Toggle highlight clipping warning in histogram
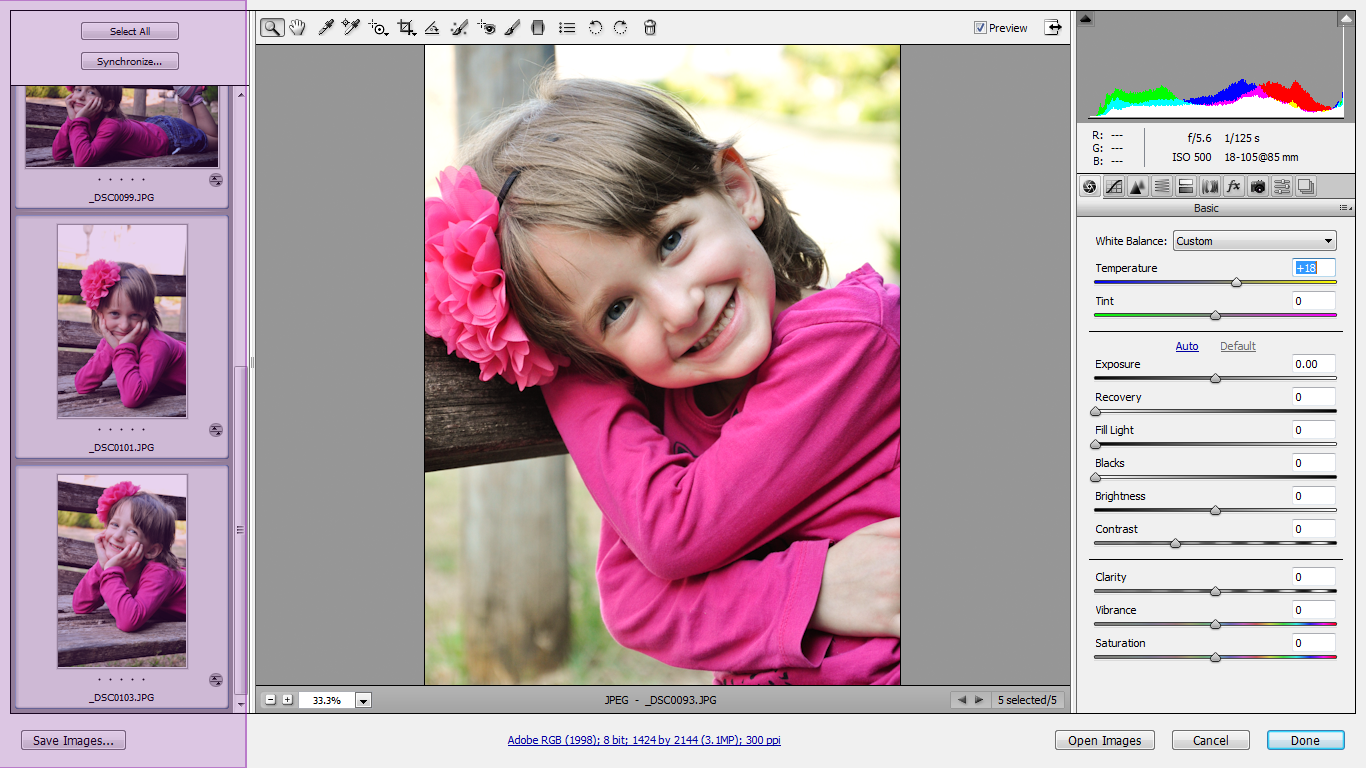This screenshot has height=768, width=1366. 1345,19
